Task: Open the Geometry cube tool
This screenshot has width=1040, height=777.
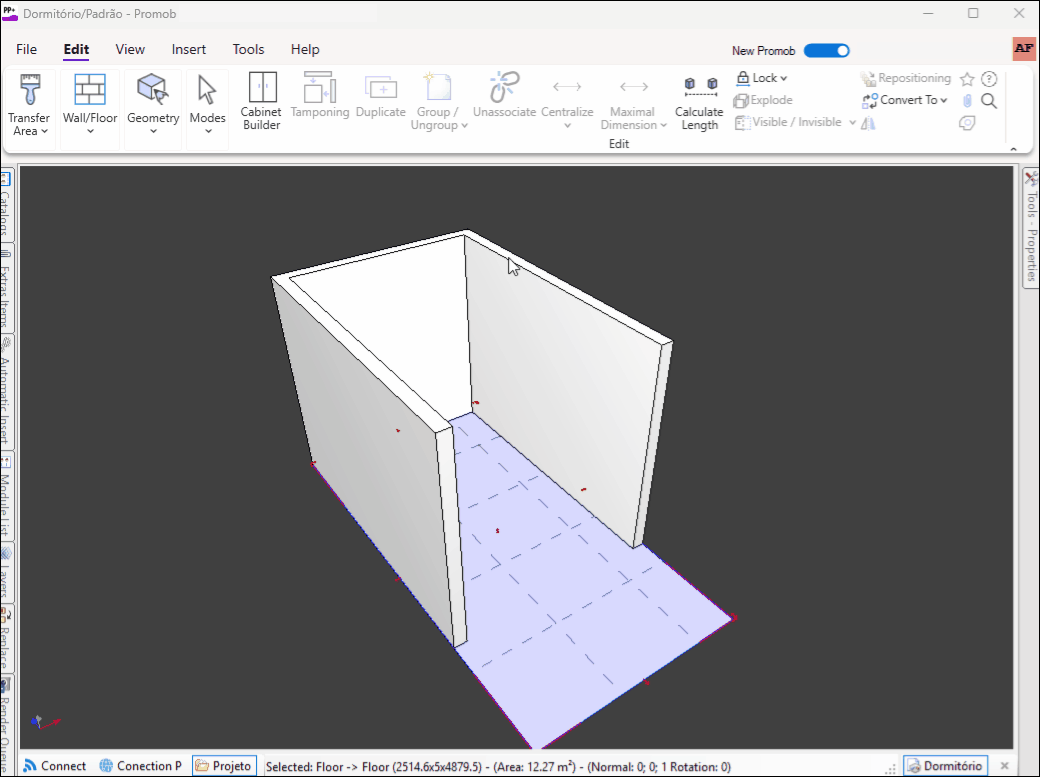Action: pos(152,90)
